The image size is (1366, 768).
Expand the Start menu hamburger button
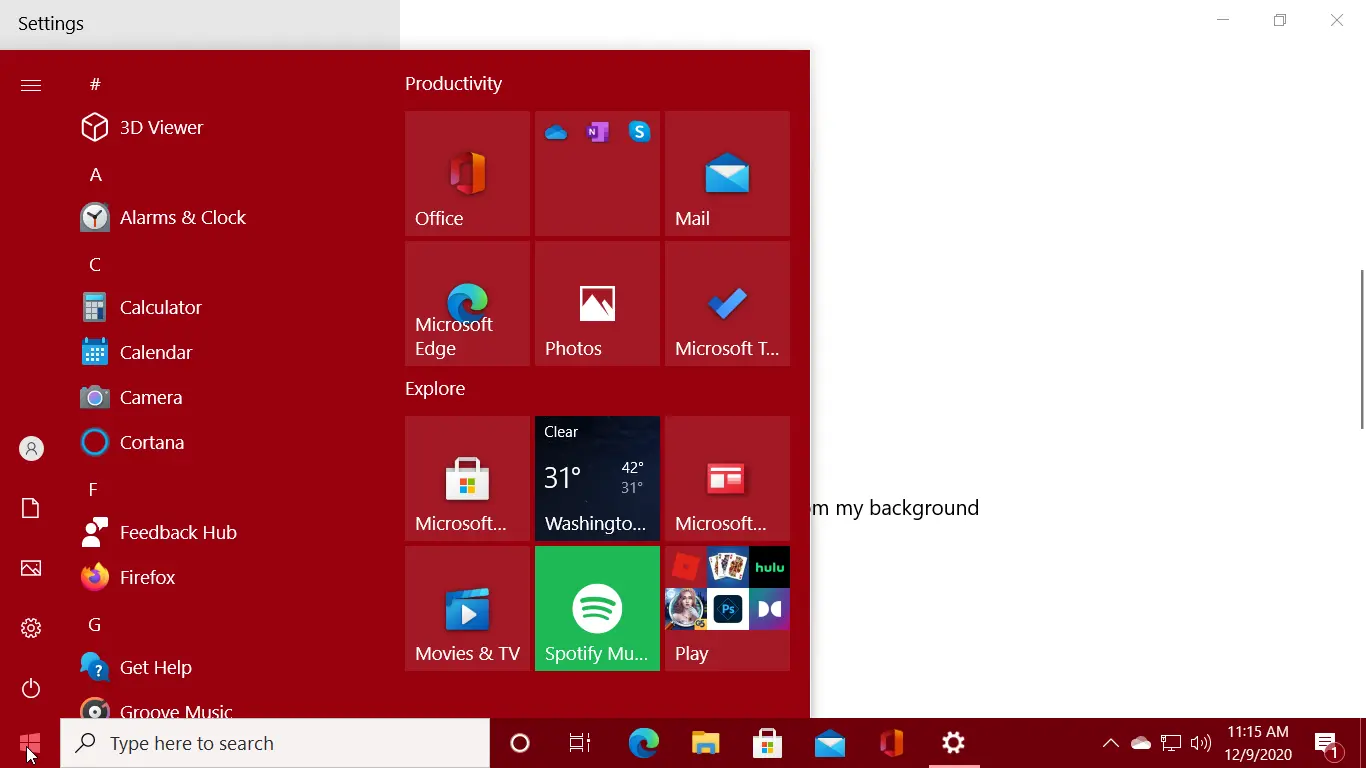(31, 85)
